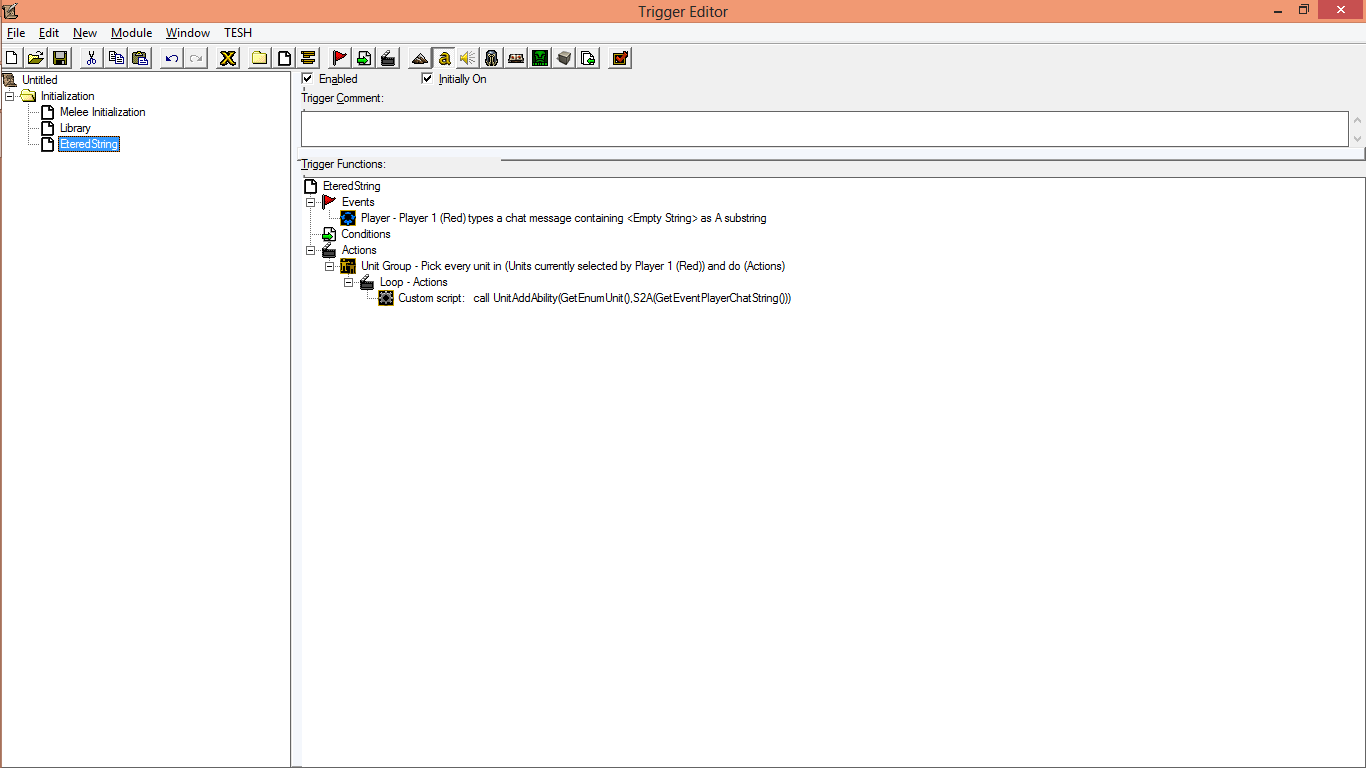Select the Library trigger
This screenshot has width=1366, height=768.
[75, 128]
